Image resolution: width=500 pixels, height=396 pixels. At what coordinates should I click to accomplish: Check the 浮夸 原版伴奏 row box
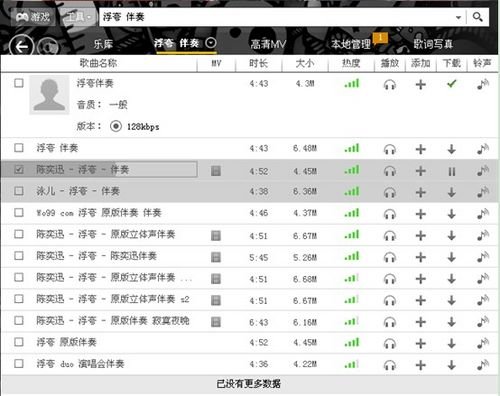pos(19,342)
